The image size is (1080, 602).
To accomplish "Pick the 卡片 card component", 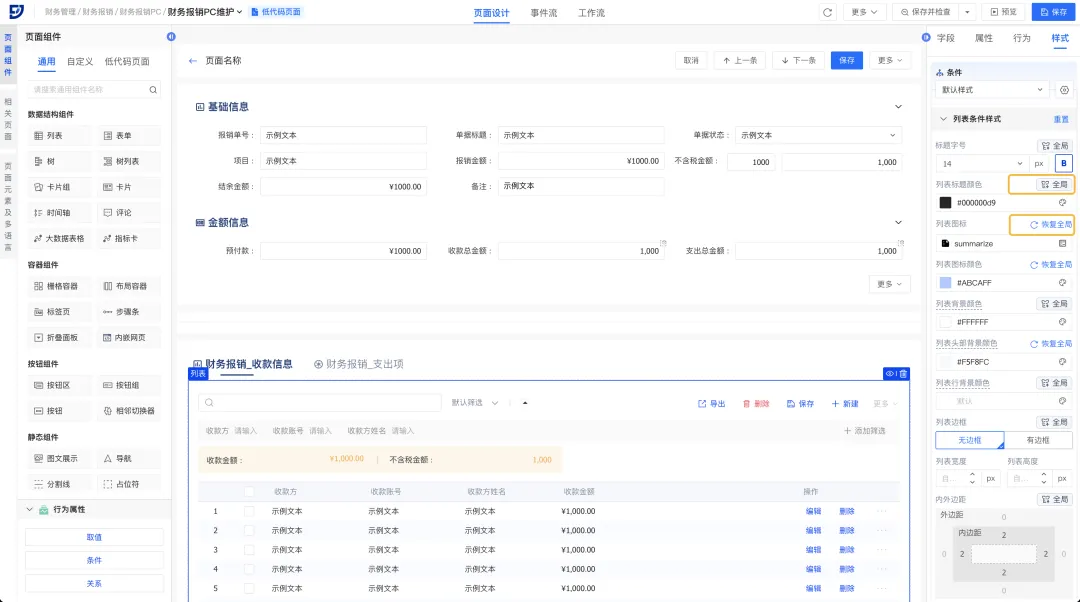I will click(x=129, y=187).
